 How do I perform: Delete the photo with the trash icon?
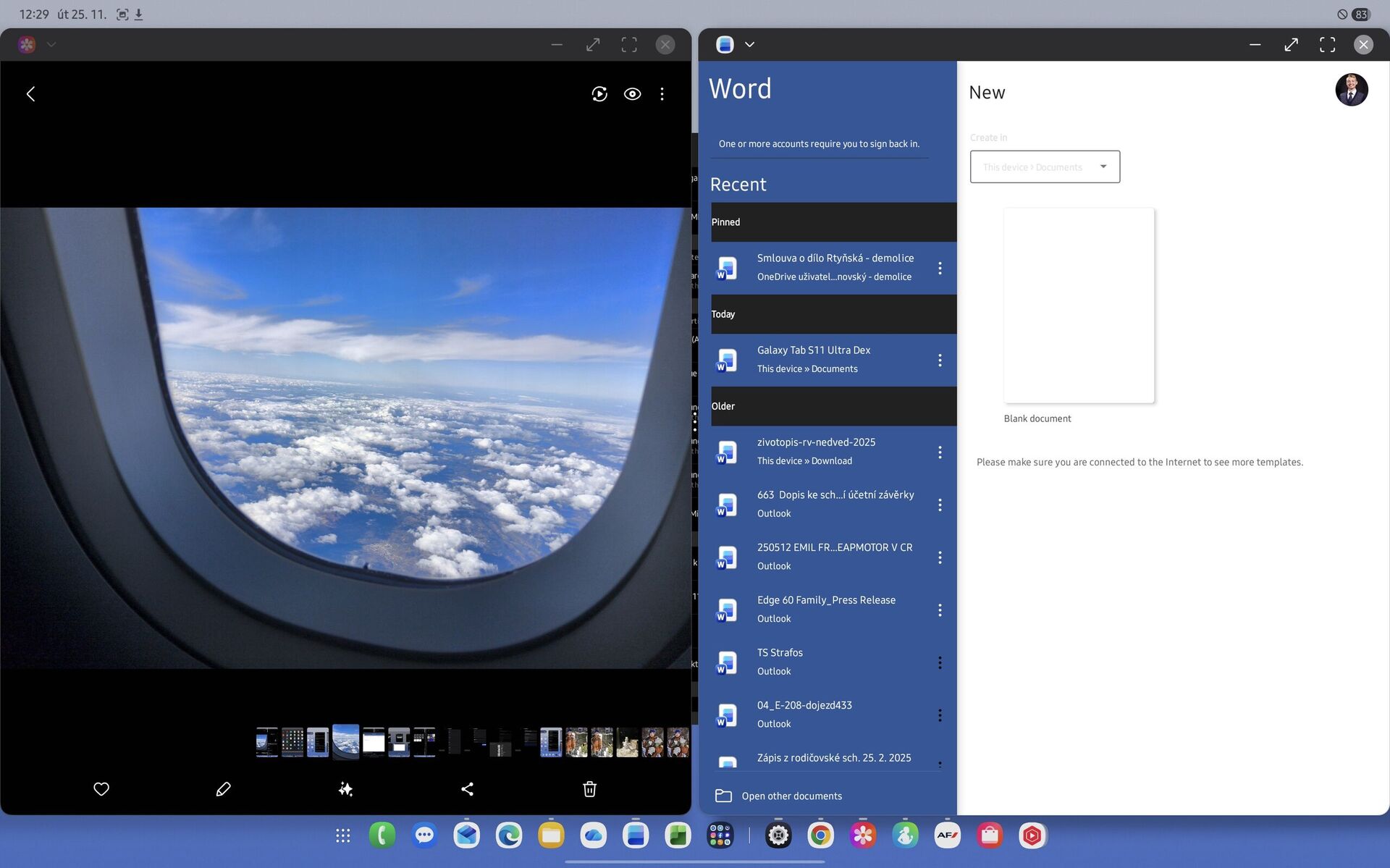pos(589,789)
